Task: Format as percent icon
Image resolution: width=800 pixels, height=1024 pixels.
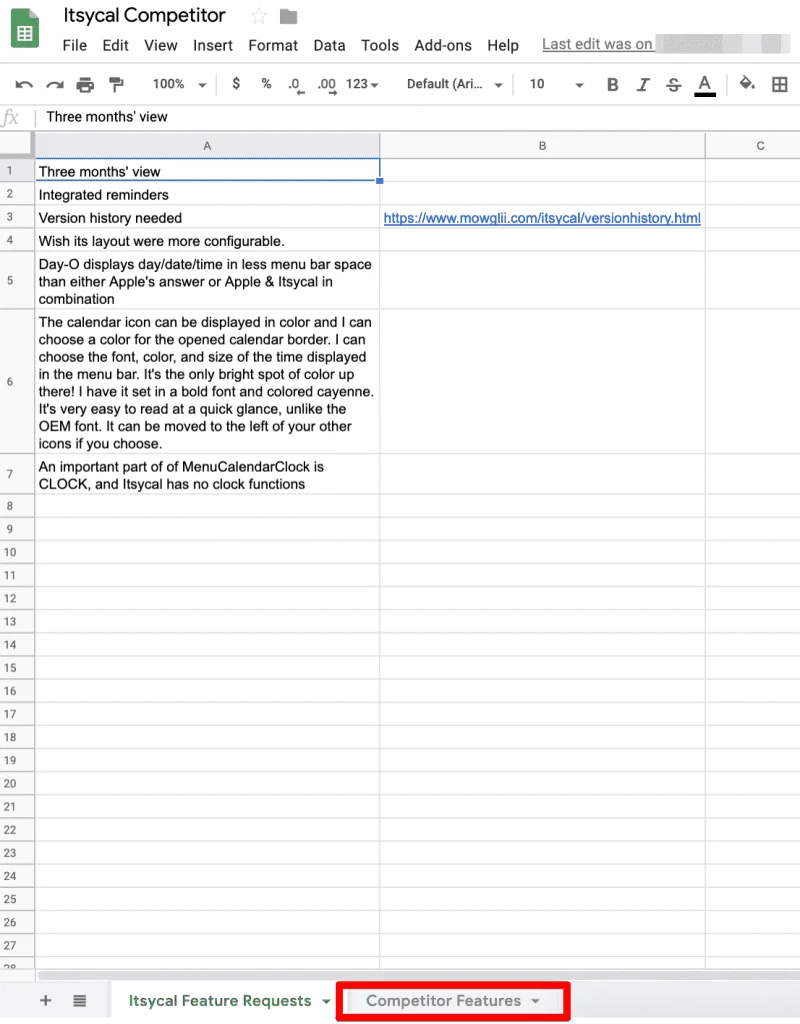Action: [266, 84]
